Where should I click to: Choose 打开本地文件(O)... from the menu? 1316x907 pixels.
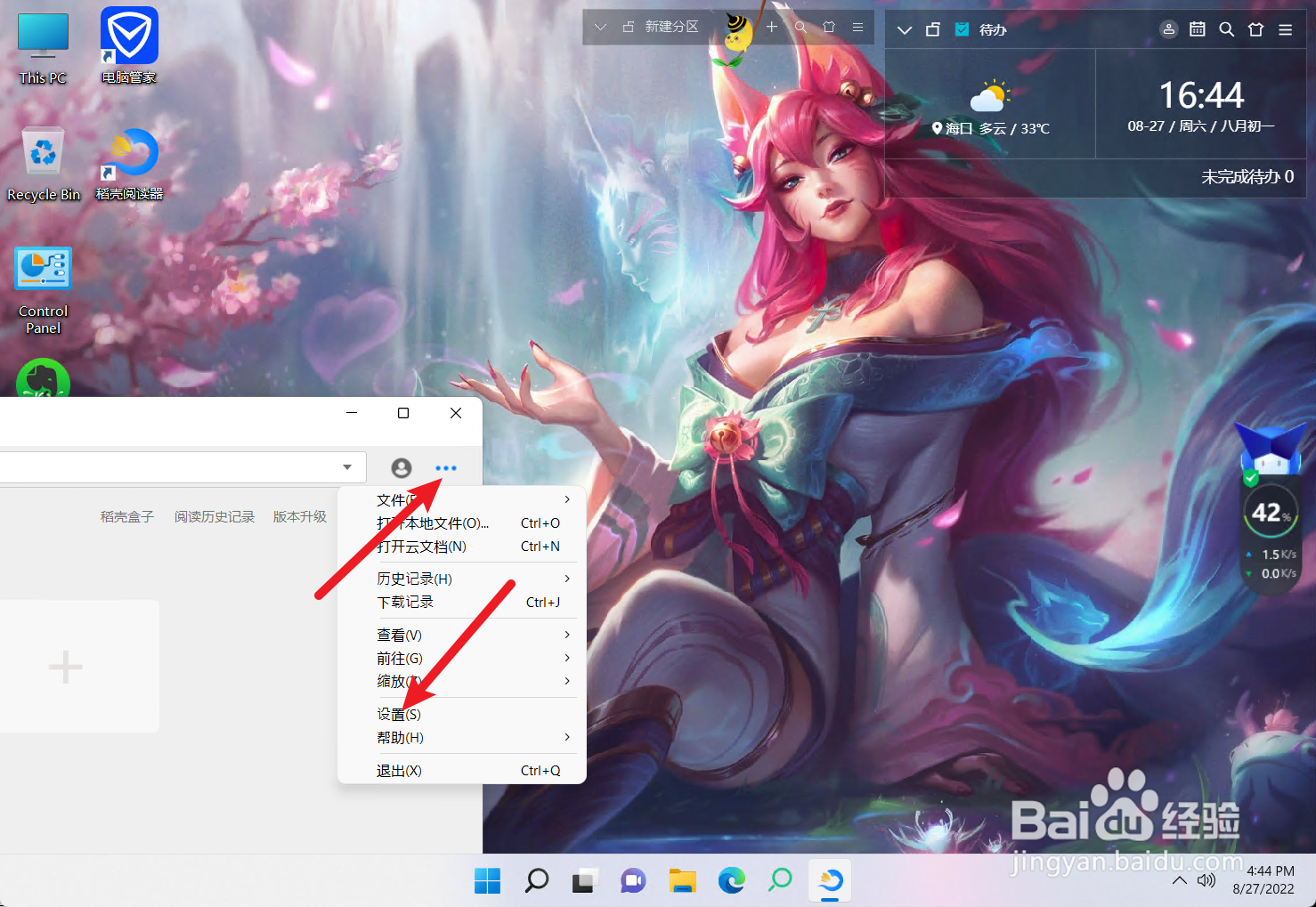[x=461, y=522]
